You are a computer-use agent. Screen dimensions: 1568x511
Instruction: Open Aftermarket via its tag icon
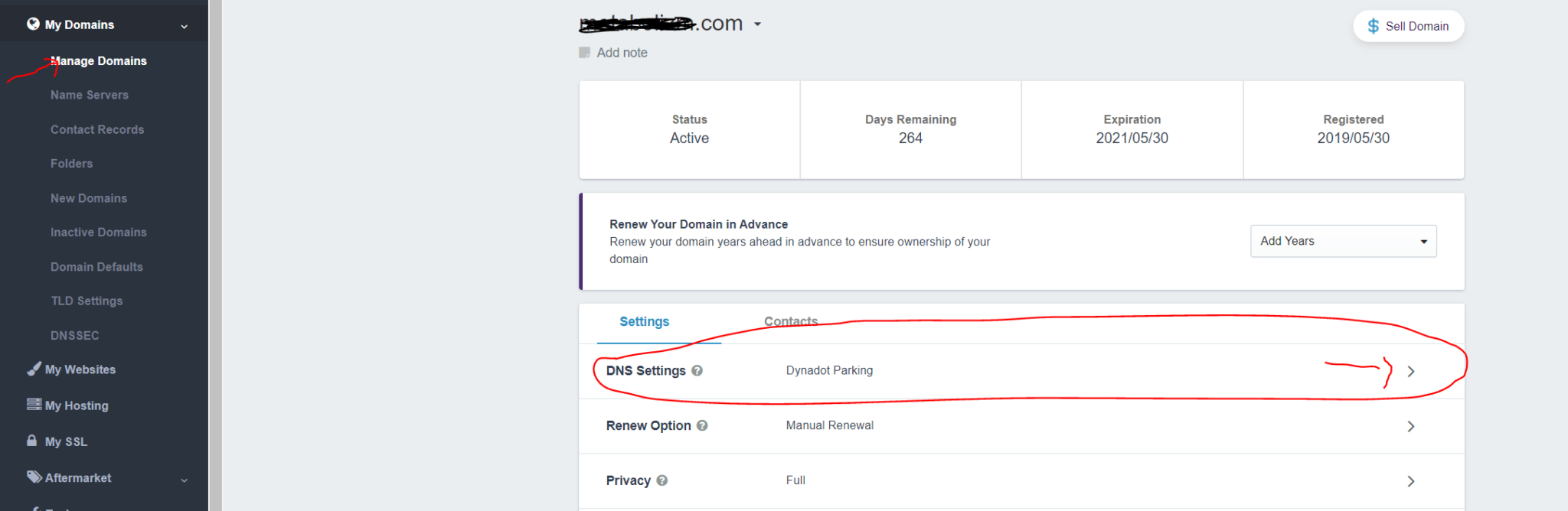[34, 477]
